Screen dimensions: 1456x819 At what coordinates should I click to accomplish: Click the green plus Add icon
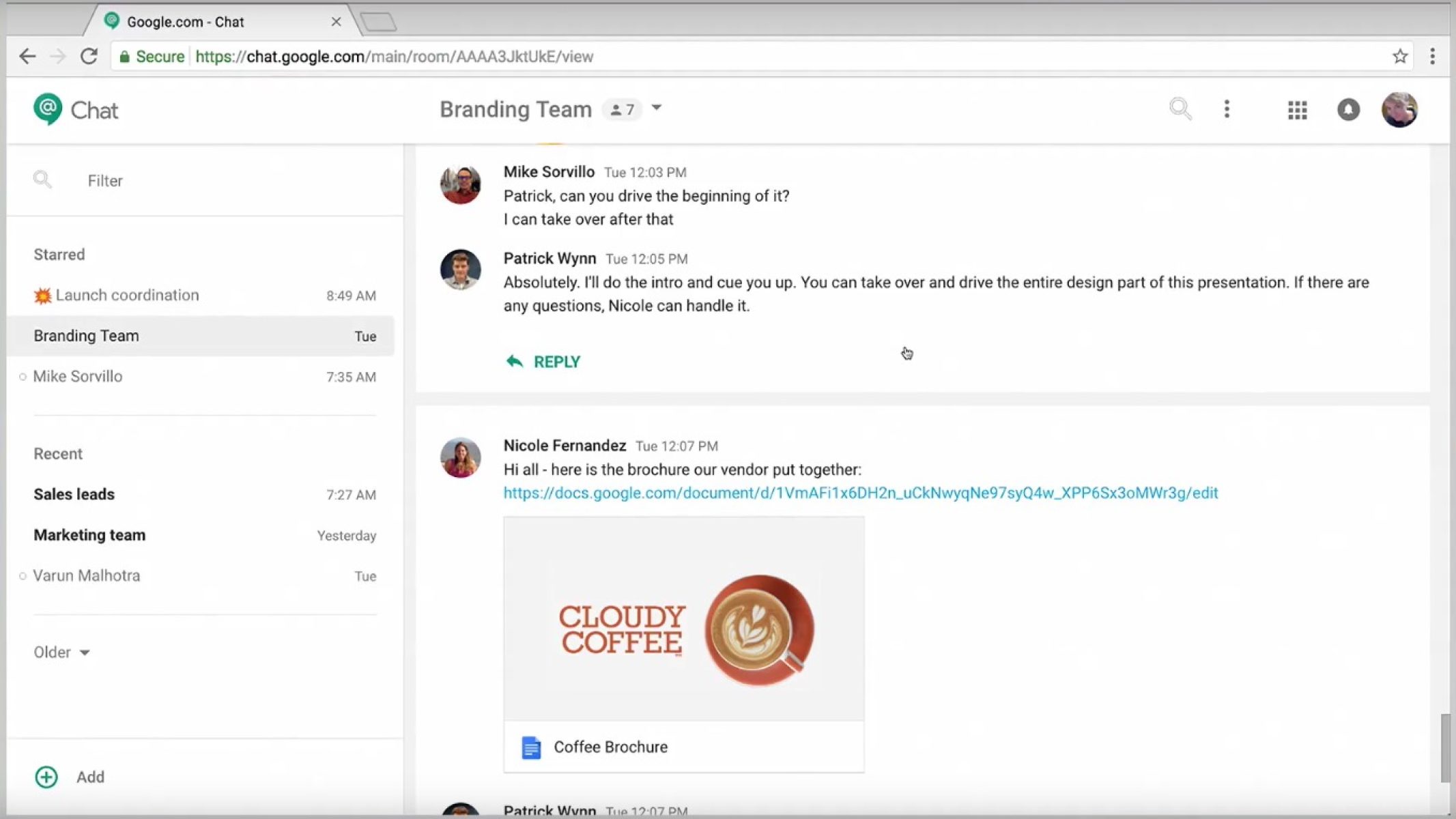coord(46,777)
